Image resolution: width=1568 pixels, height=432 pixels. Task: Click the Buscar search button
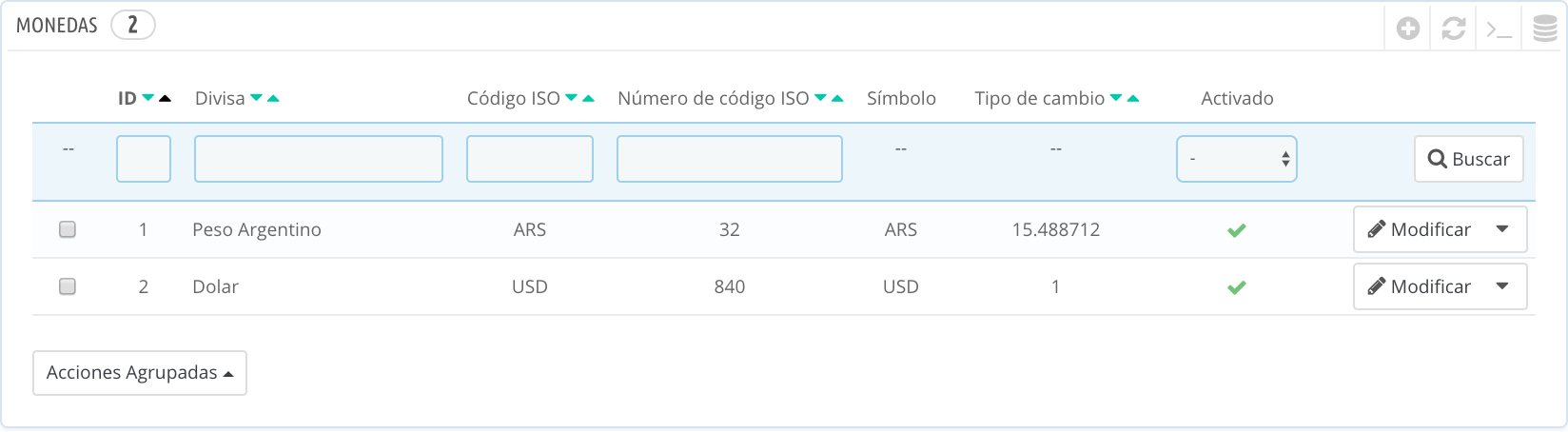(x=1469, y=159)
